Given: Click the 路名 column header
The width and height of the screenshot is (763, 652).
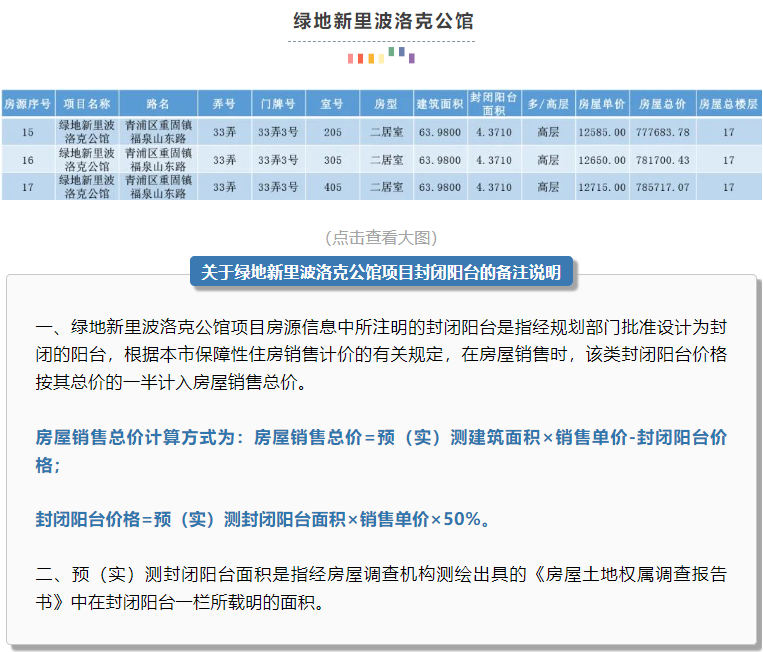Looking at the screenshot, I should (158, 104).
